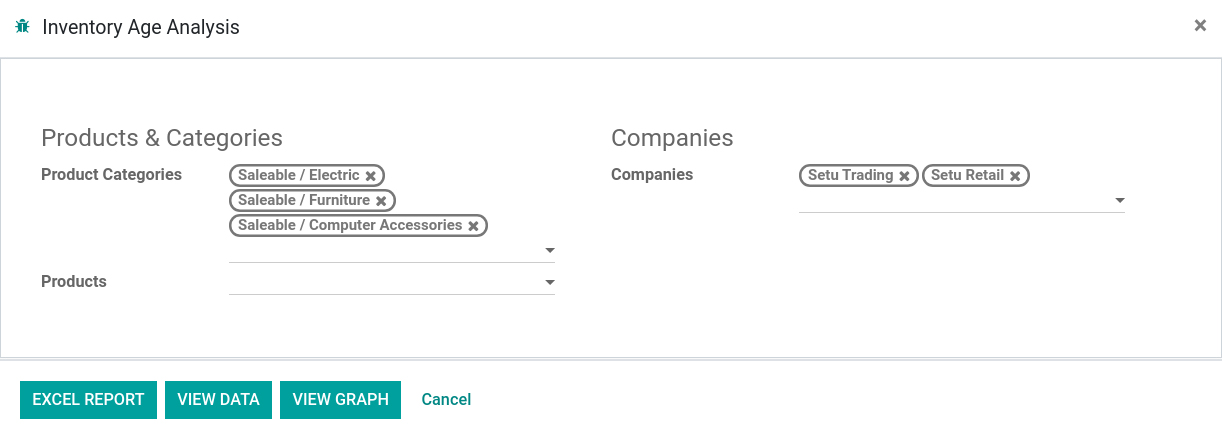Viewport: 1222px width, 444px height.
Task: Remove the Saleable / Electric category tag
Action: tap(371, 176)
